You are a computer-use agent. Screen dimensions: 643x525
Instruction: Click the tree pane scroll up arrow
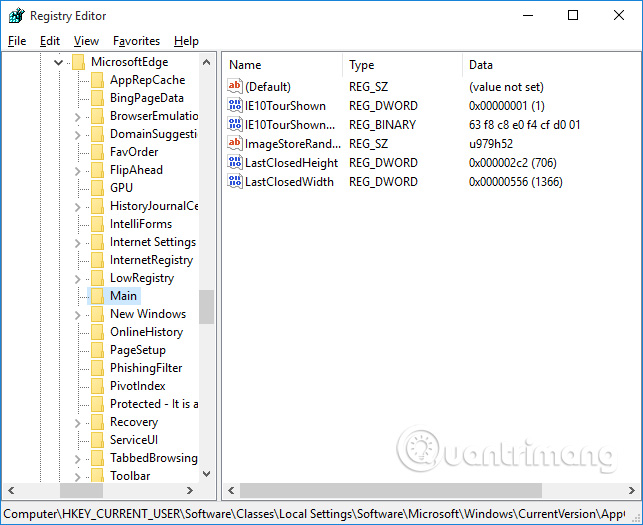pyautogui.click(x=207, y=62)
